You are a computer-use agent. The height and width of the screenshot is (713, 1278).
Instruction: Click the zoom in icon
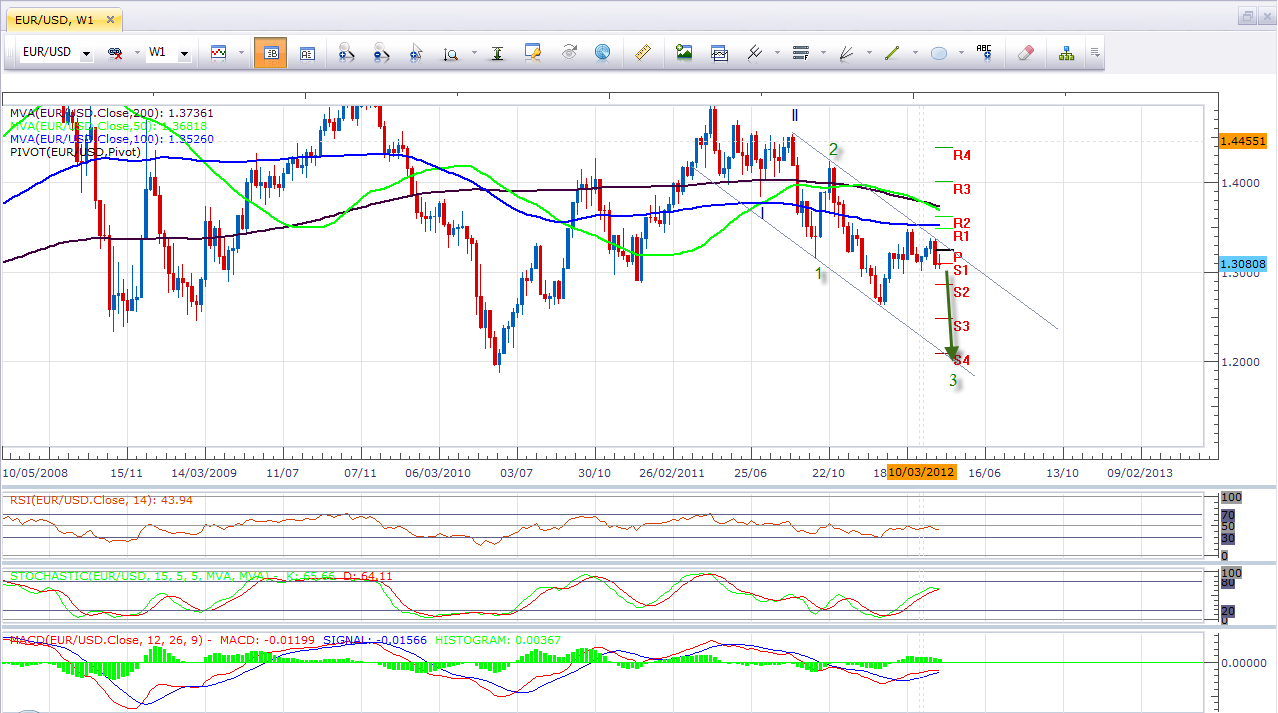point(346,53)
